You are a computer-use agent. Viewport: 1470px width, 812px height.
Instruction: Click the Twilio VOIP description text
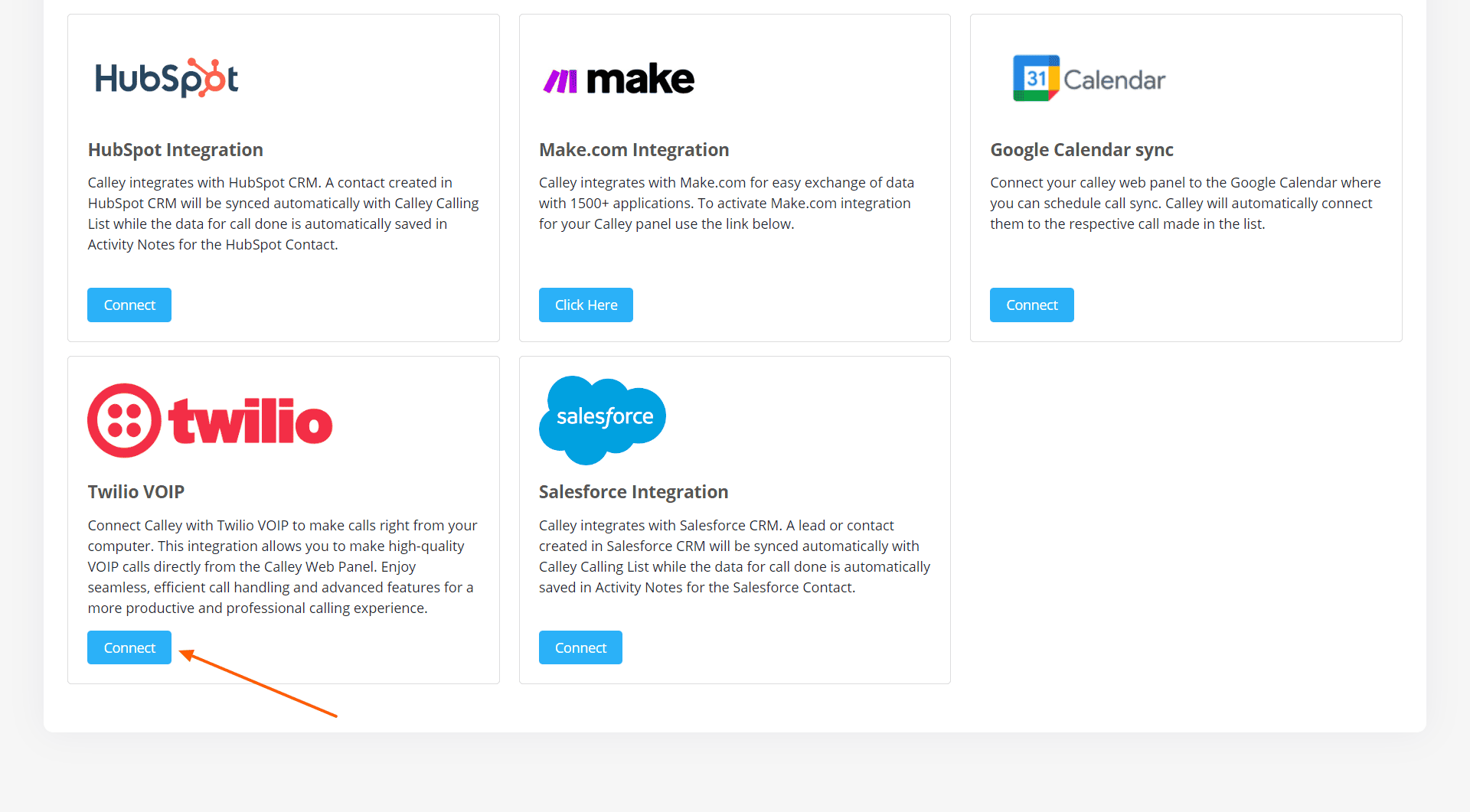click(x=282, y=566)
